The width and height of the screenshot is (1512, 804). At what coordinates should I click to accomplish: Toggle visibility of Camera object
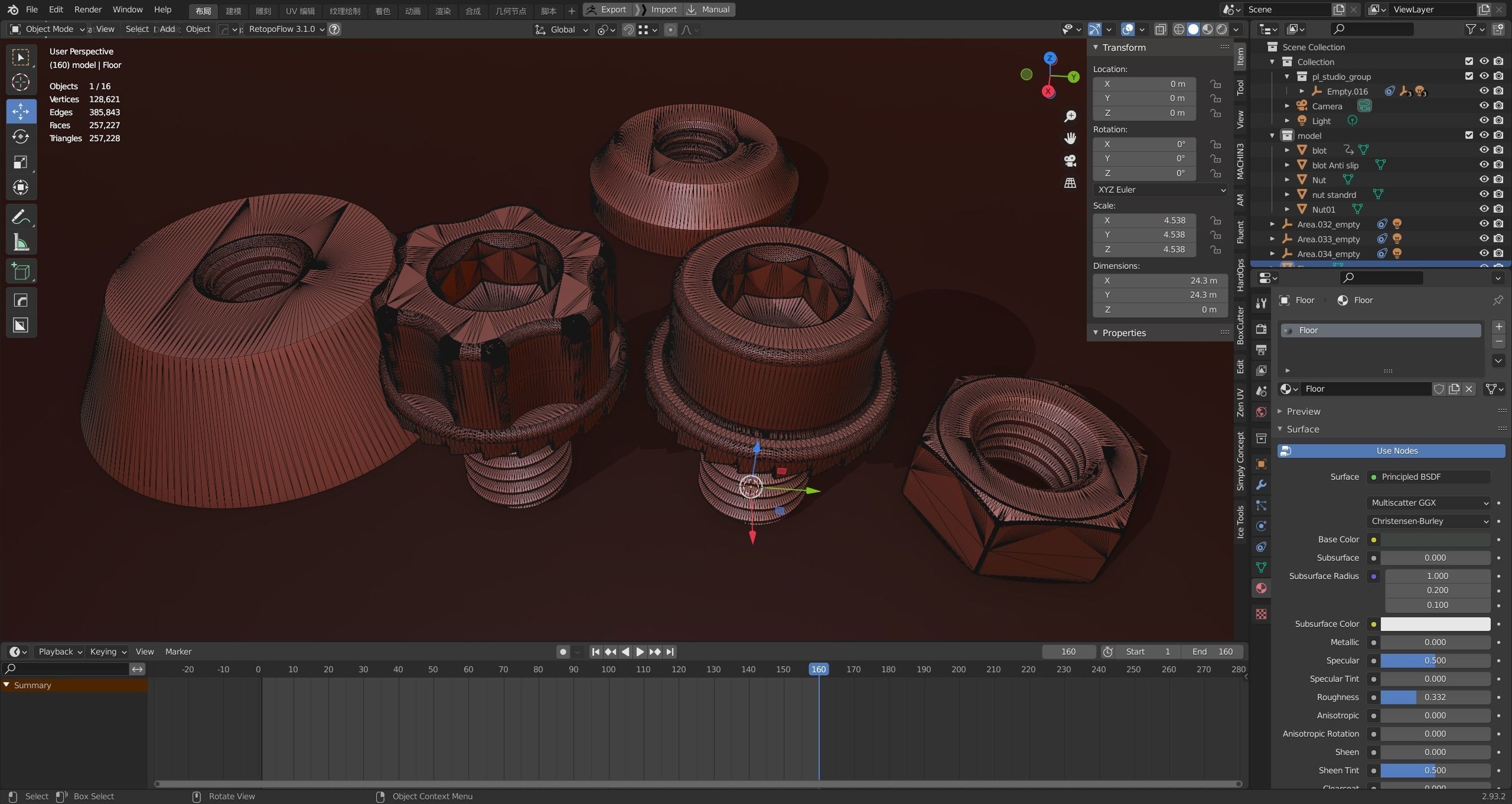[1484, 106]
